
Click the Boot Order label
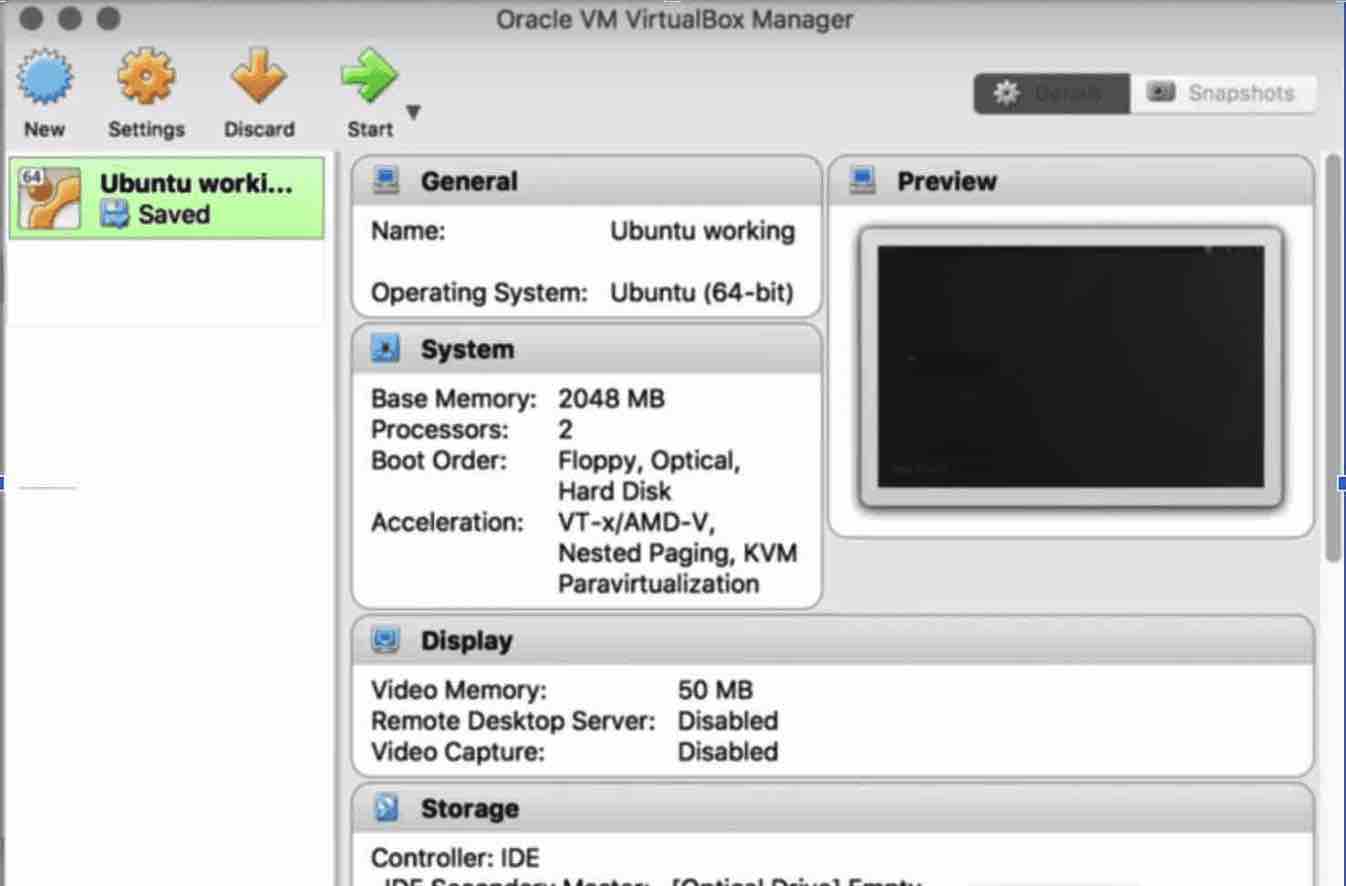tap(439, 461)
